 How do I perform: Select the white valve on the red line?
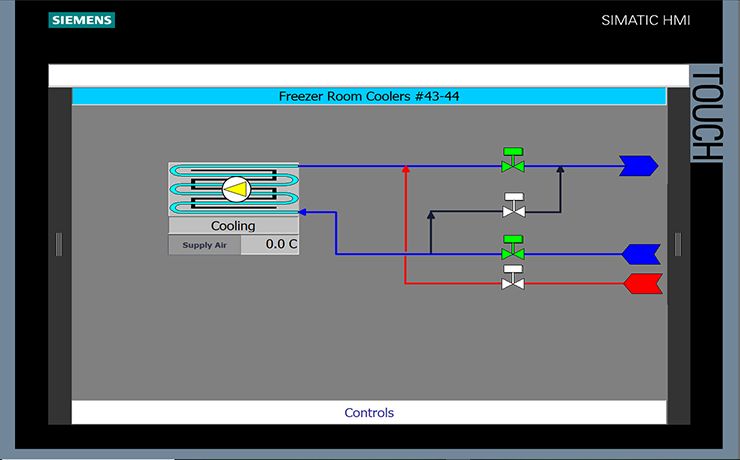513,279
